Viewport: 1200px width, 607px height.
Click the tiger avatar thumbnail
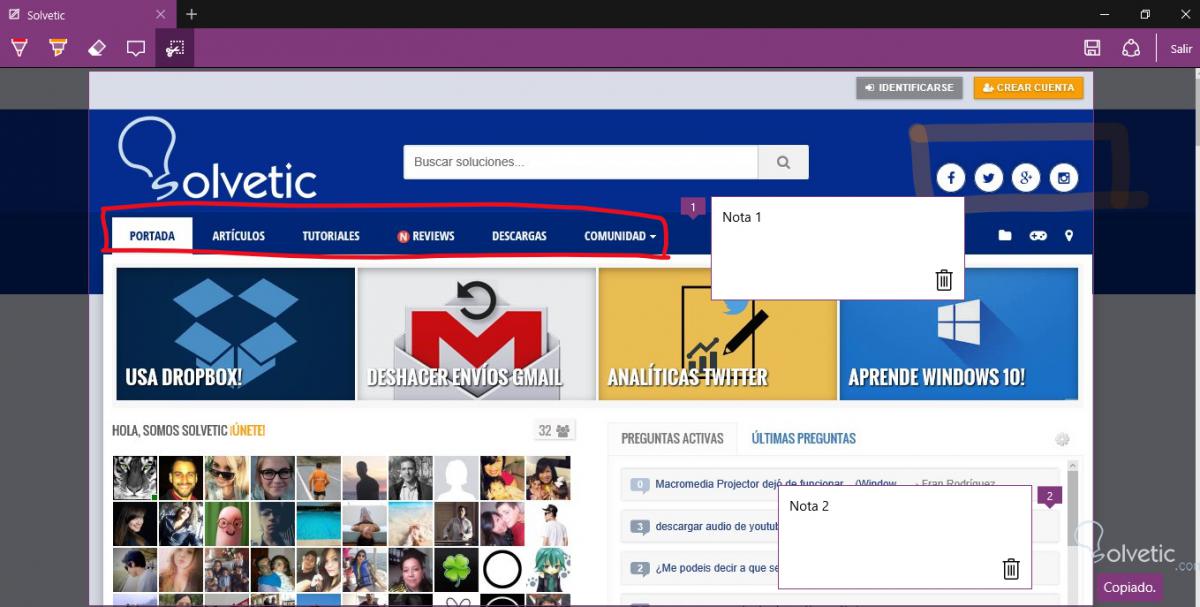(135, 478)
